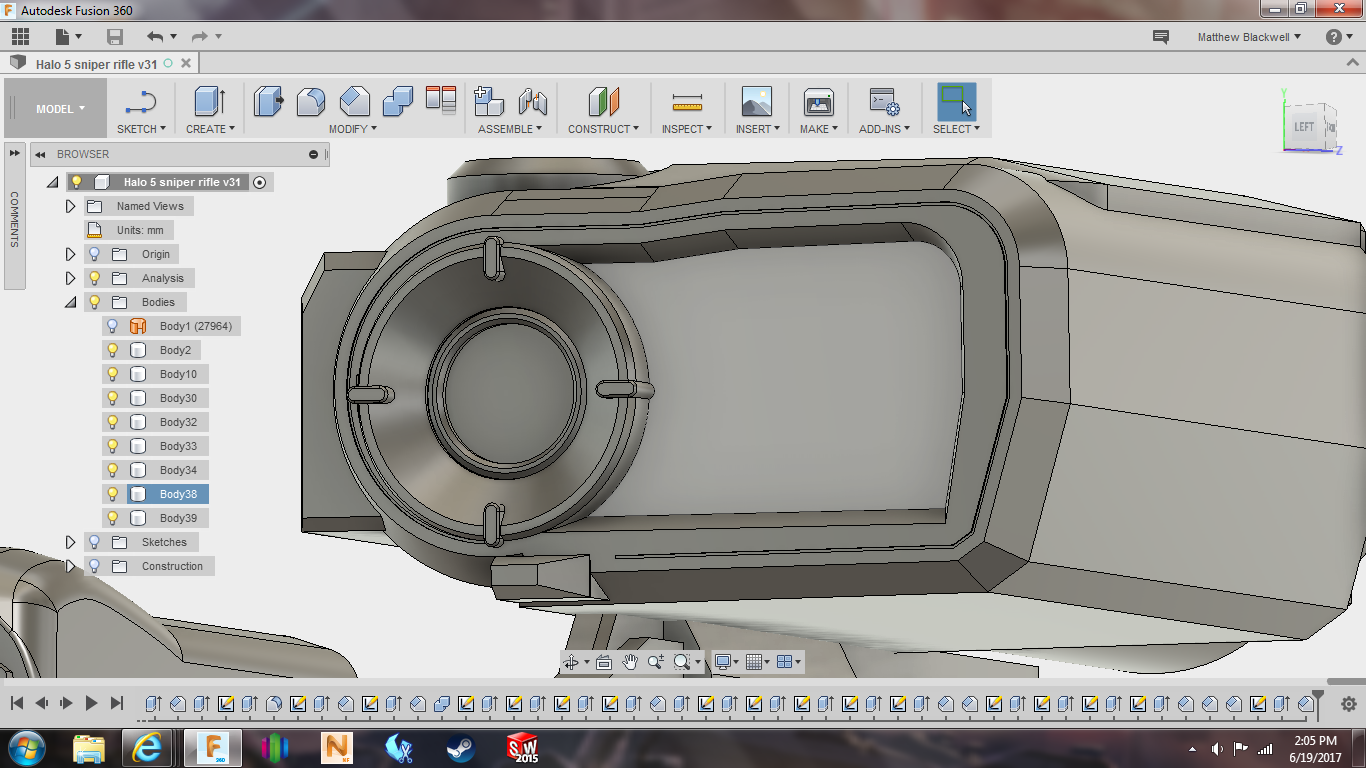The width and height of the screenshot is (1366, 768).
Task: Click the LEFT face of the ViewCube
Action: [1304, 127]
